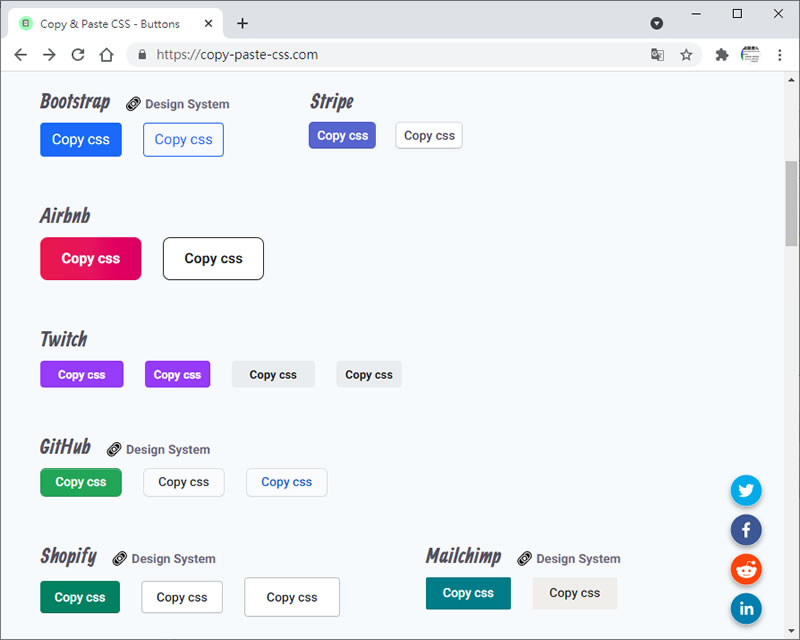Click the Shopify link chain icon

click(119, 559)
